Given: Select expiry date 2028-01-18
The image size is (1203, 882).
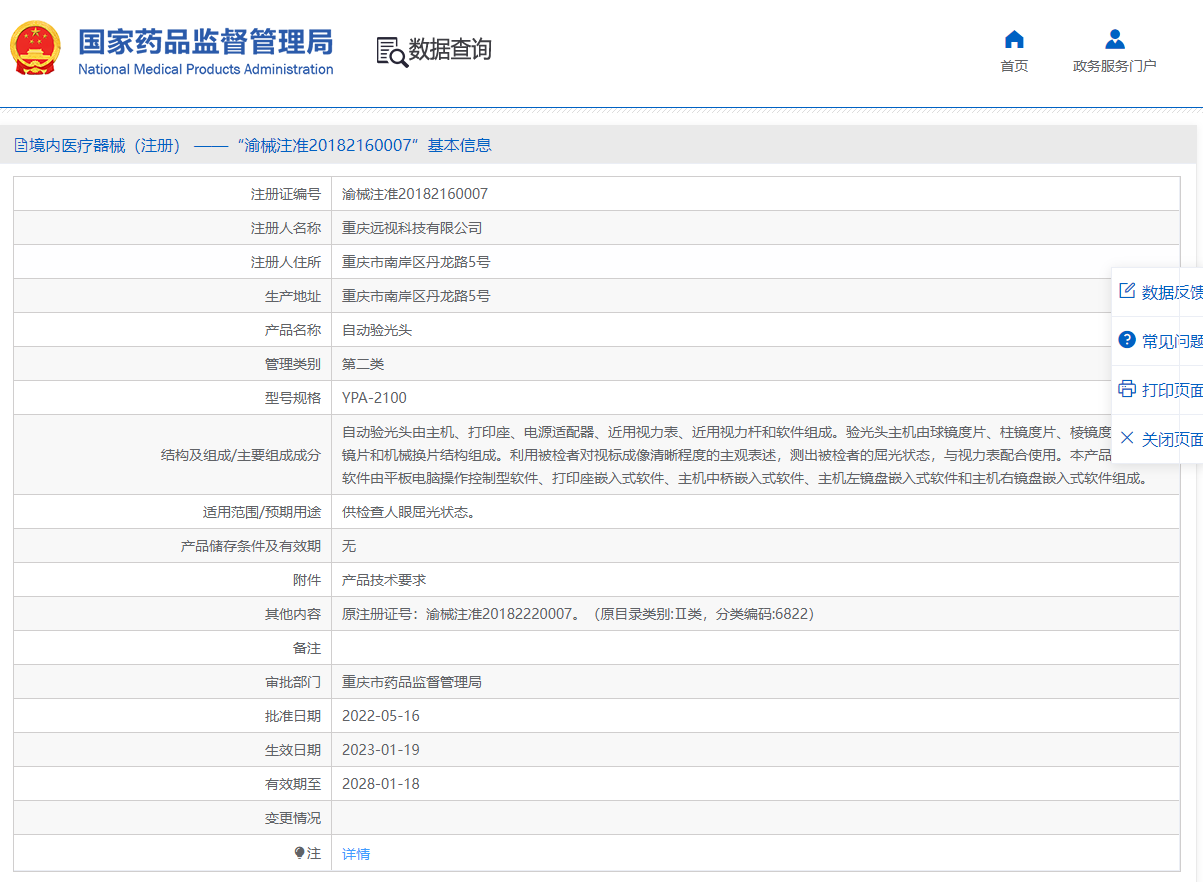Looking at the screenshot, I should [x=381, y=784].
